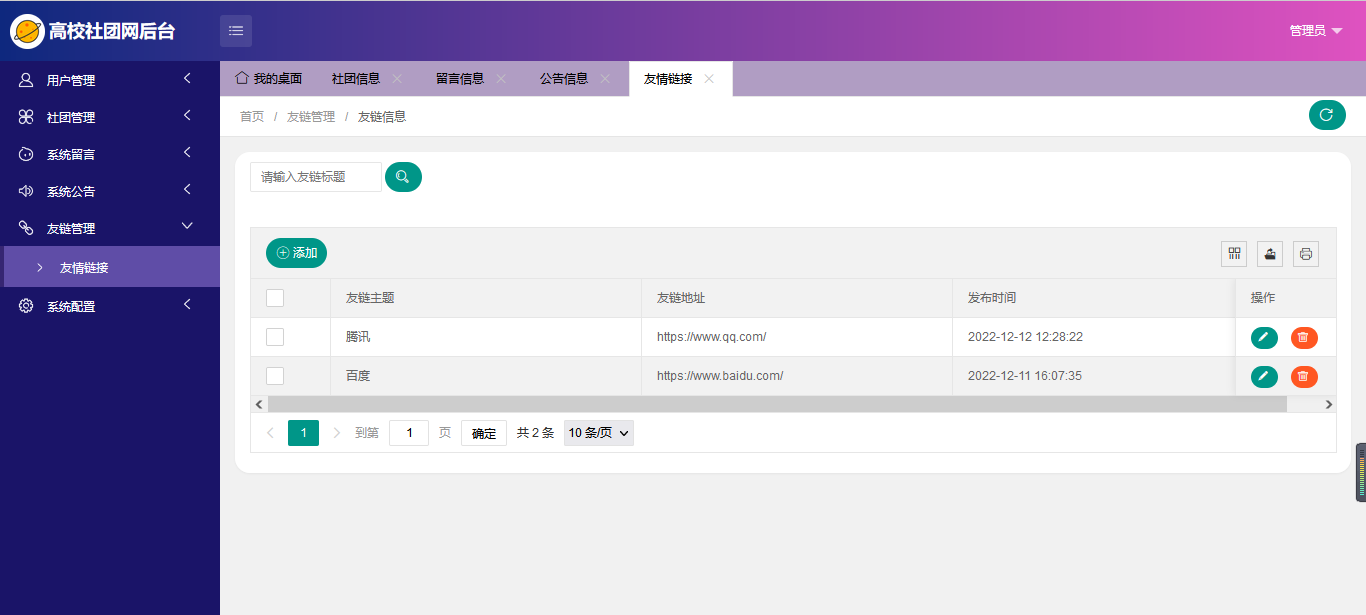Click the planet logo icon
Viewport: 1366px width, 615px height.
tap(27, 31)
